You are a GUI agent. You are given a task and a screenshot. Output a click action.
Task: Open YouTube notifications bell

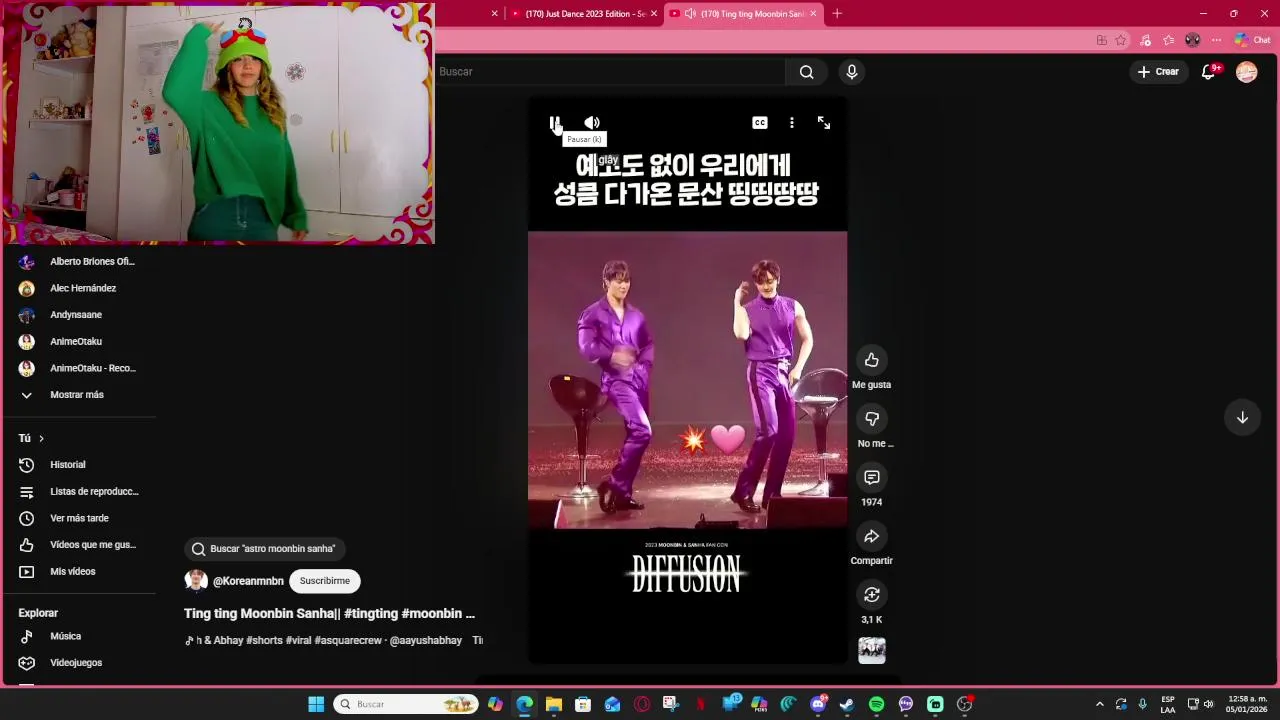coord(1209,72)
